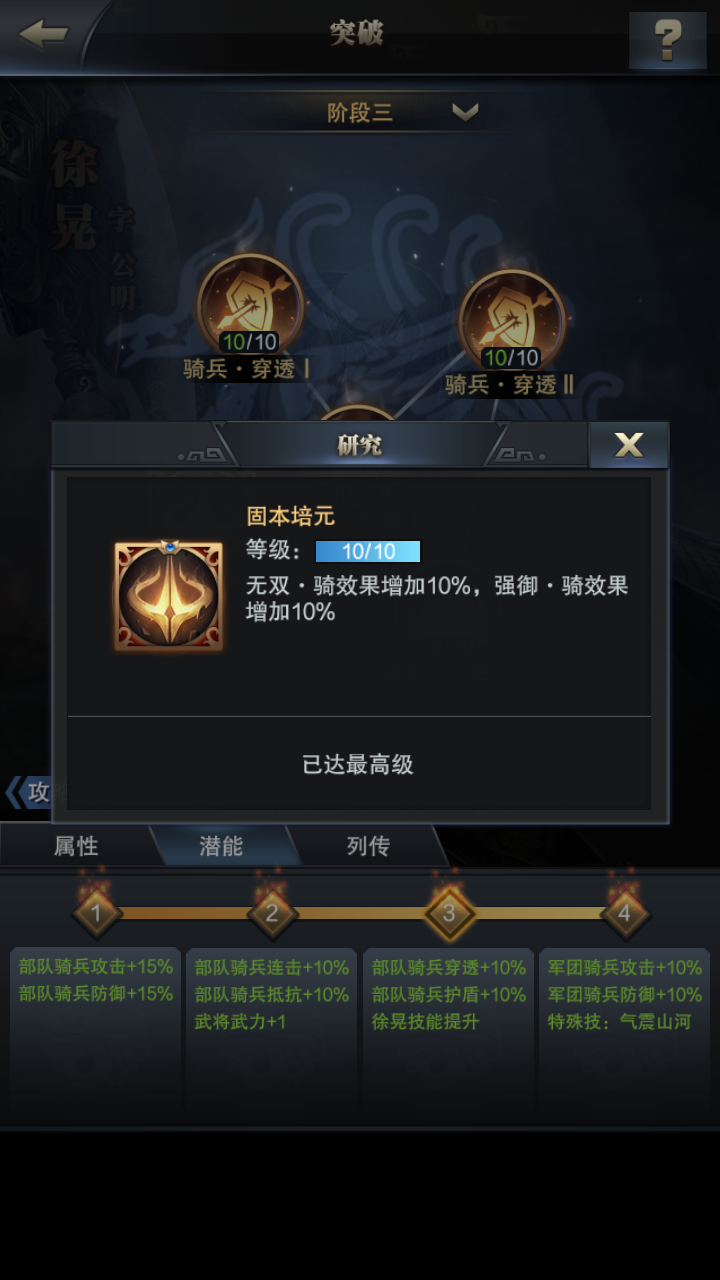Close the 研究 dialog
This screenshot has height=1280, width=720.
[x=629, y=445]
